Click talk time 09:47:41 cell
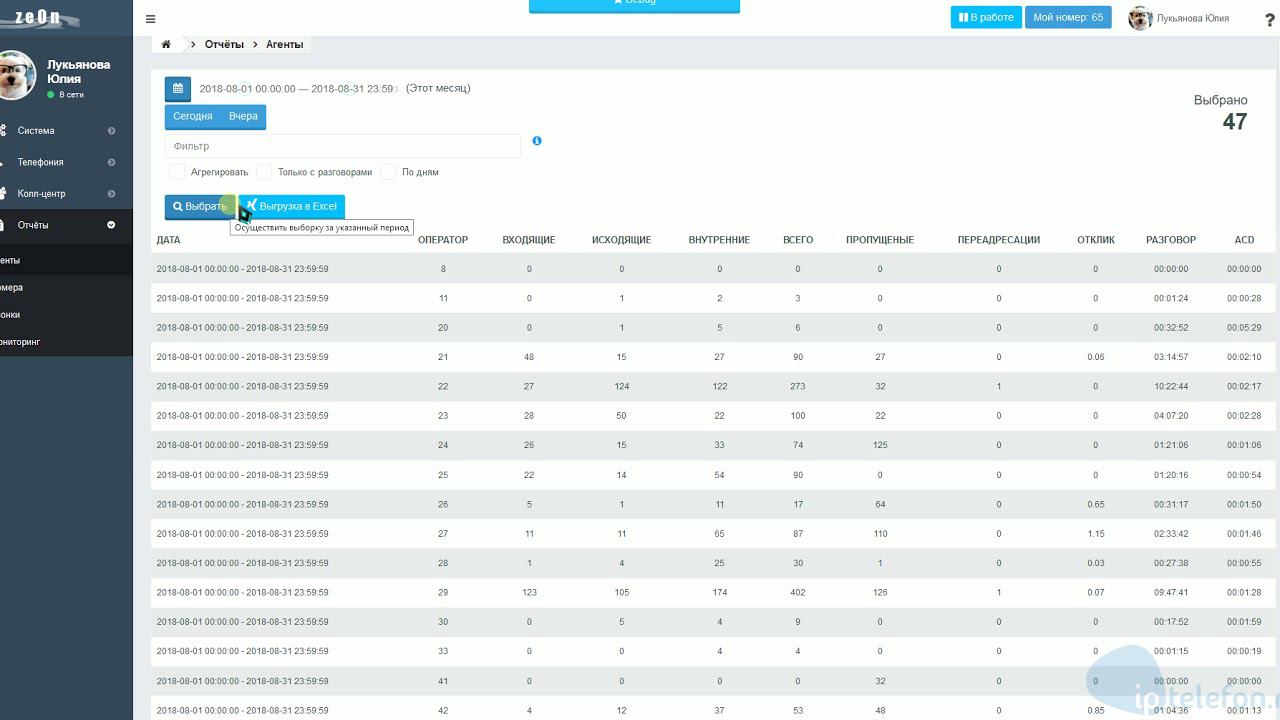 tap(1171, 592)
